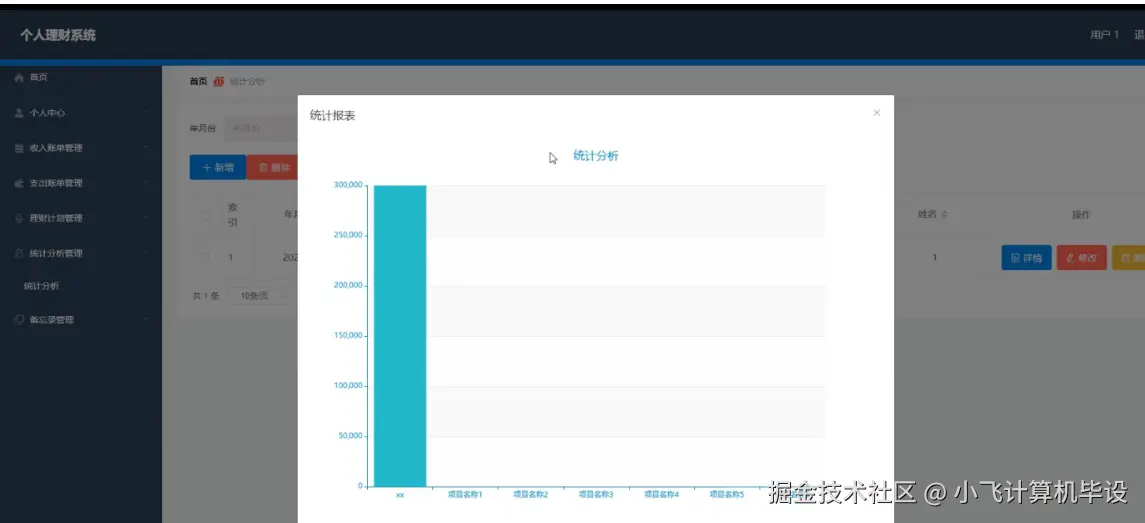
Task: Click the 首页 breadcrumb link
Action: coord(199,82)
